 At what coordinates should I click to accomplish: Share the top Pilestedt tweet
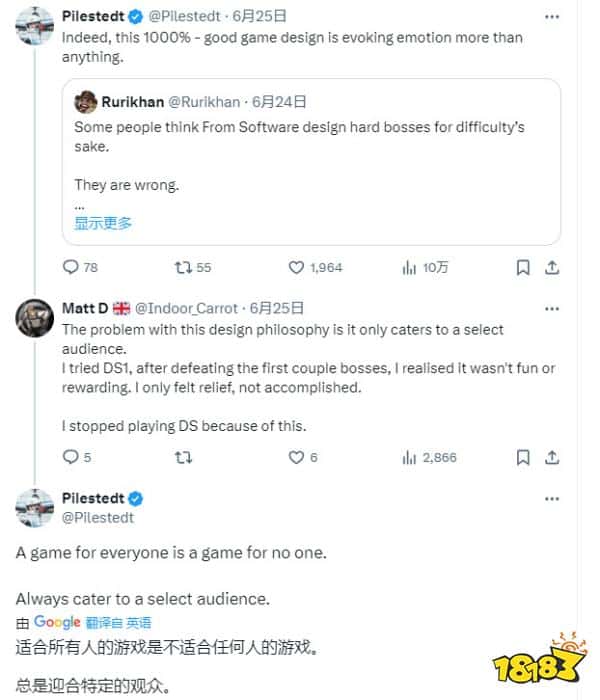(552, 267)
